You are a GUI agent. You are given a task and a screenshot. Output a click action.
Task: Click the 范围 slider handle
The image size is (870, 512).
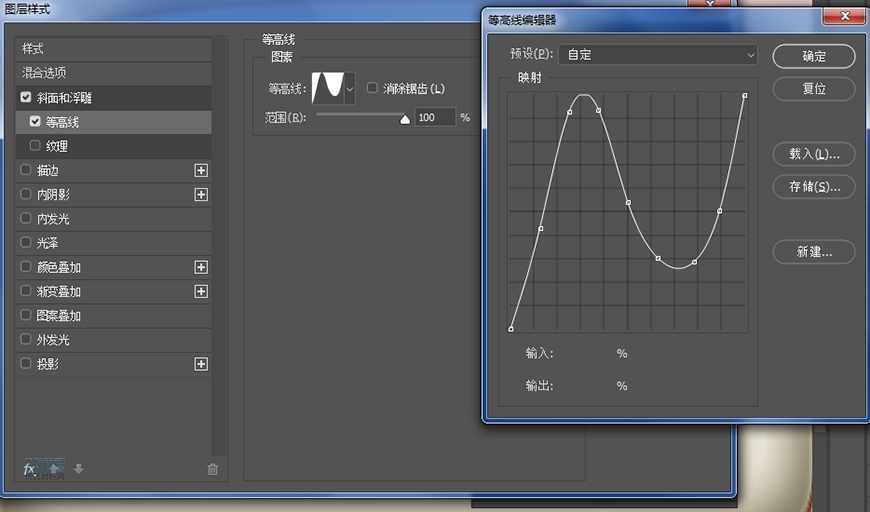tap(405, 118)
